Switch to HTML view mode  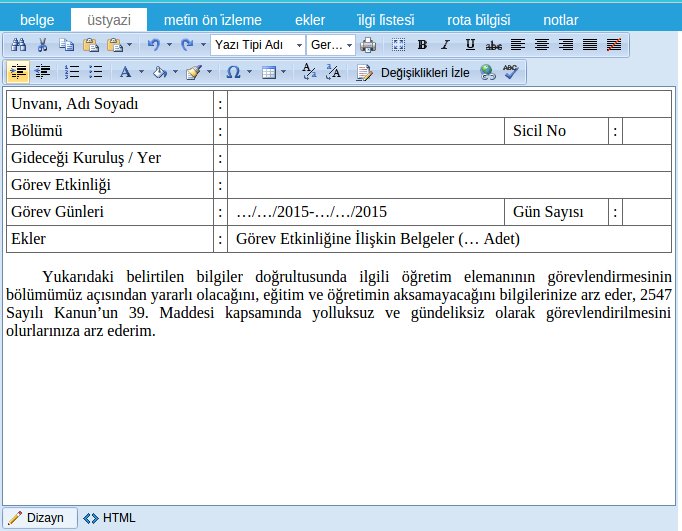(x=109, y=518)
